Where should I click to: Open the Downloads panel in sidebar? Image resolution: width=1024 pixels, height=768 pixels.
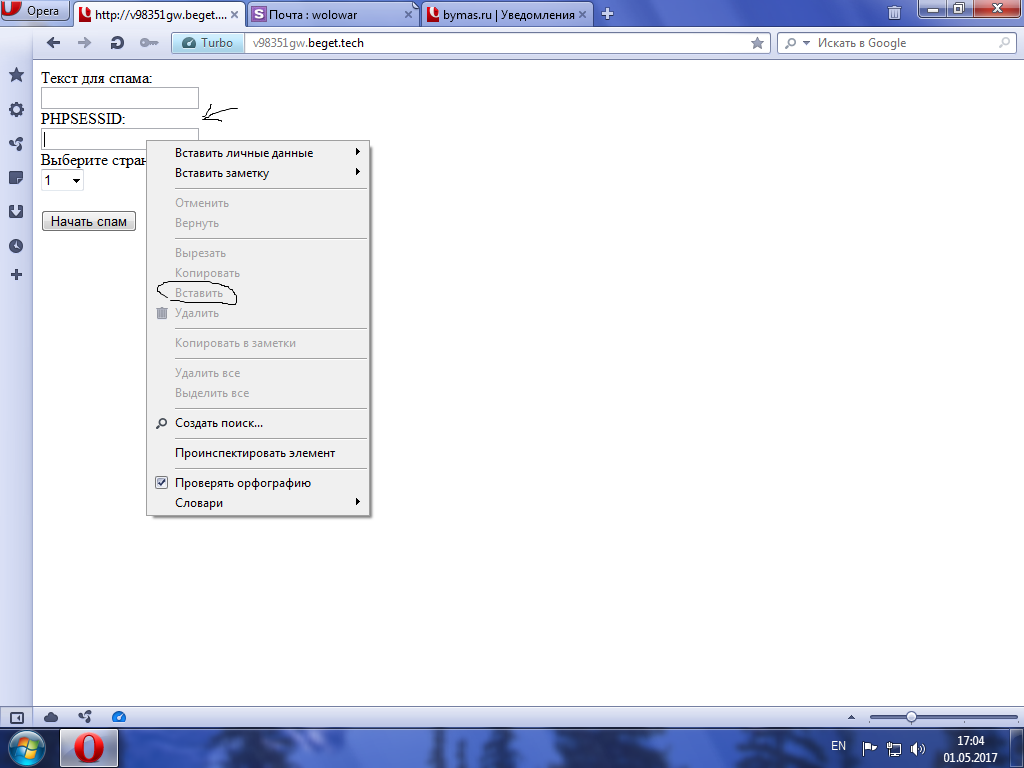click(16, 211)
